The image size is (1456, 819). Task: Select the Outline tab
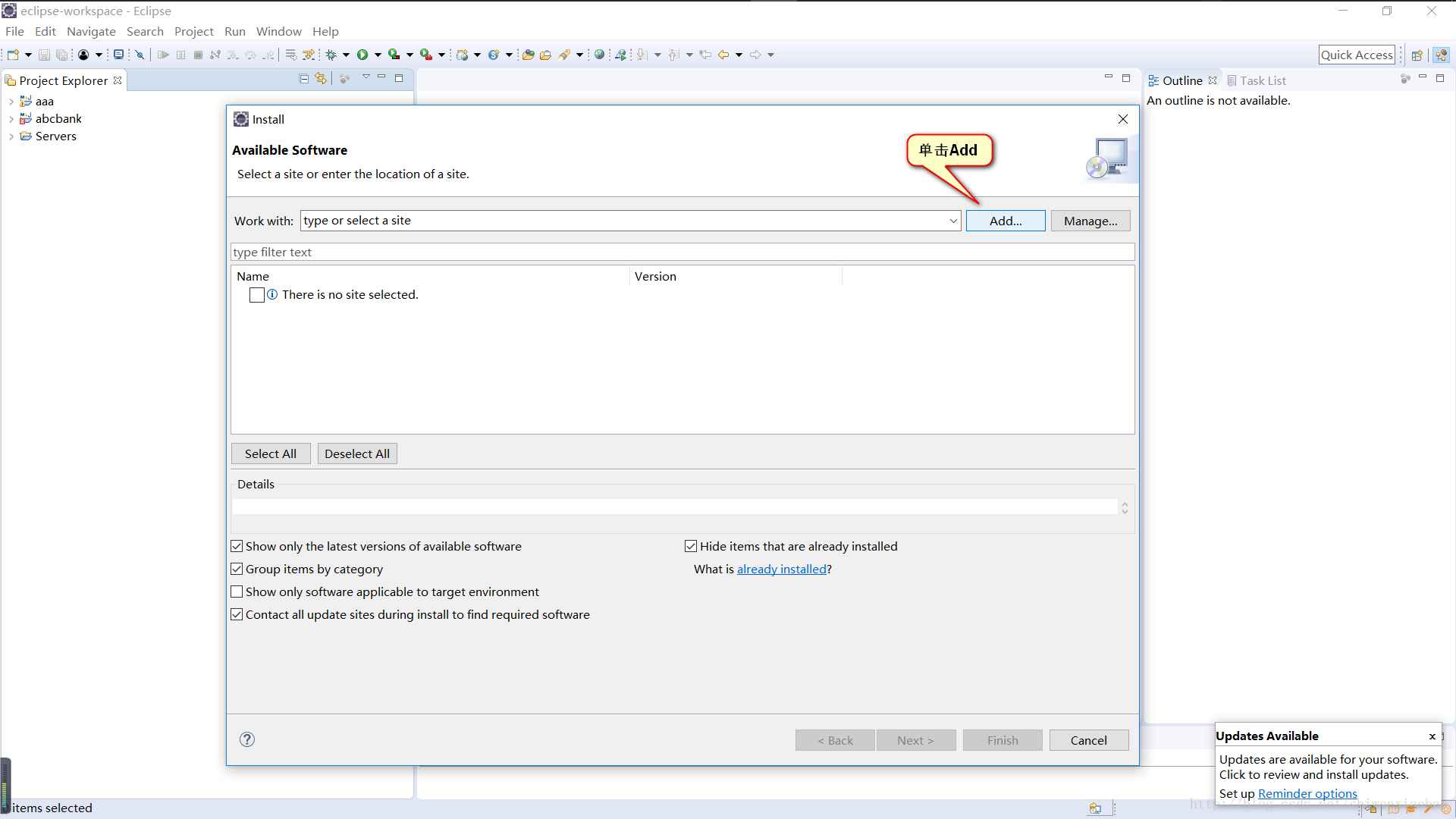pyautogui.click(x=1181, y=80)
